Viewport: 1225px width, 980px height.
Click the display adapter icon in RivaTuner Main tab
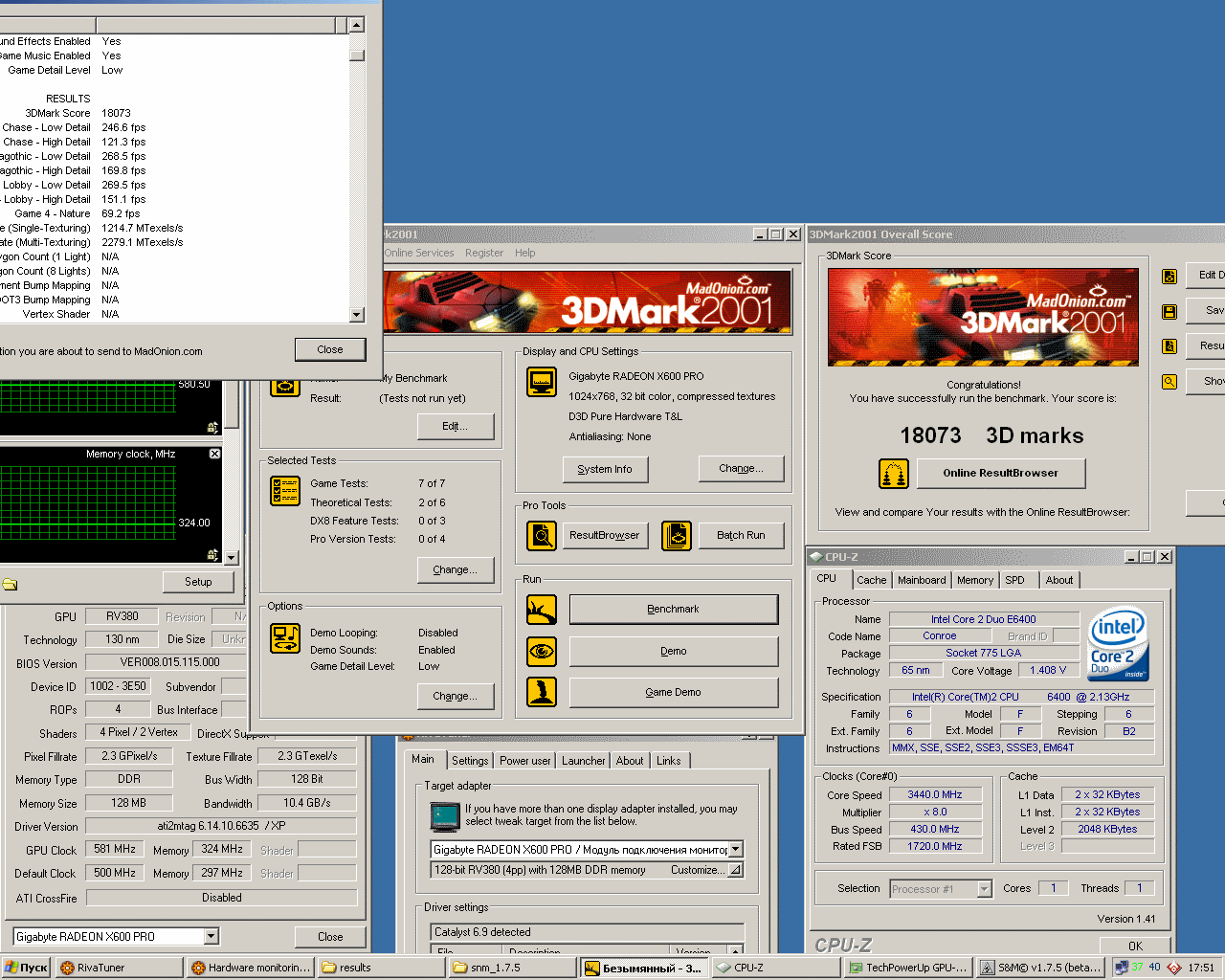click(445, 816)
